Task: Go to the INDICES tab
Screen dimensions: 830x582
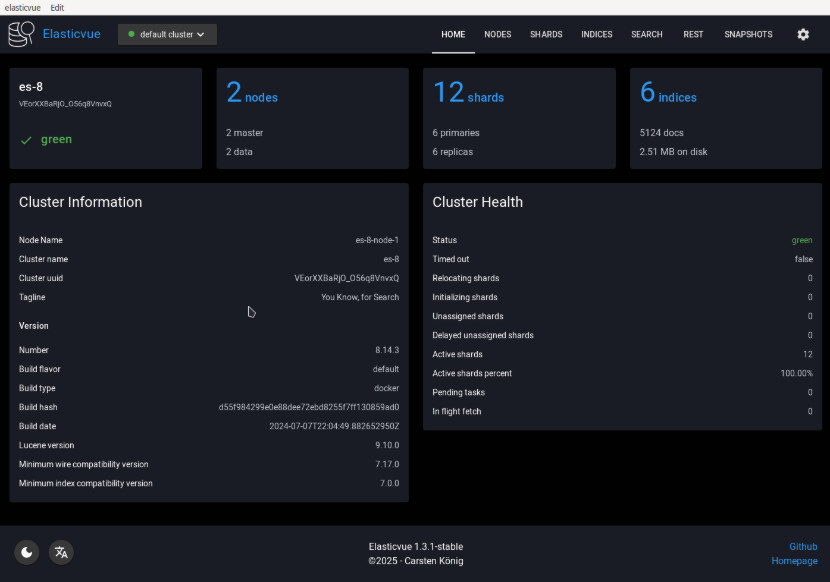Action: click(x=597, y=34)
